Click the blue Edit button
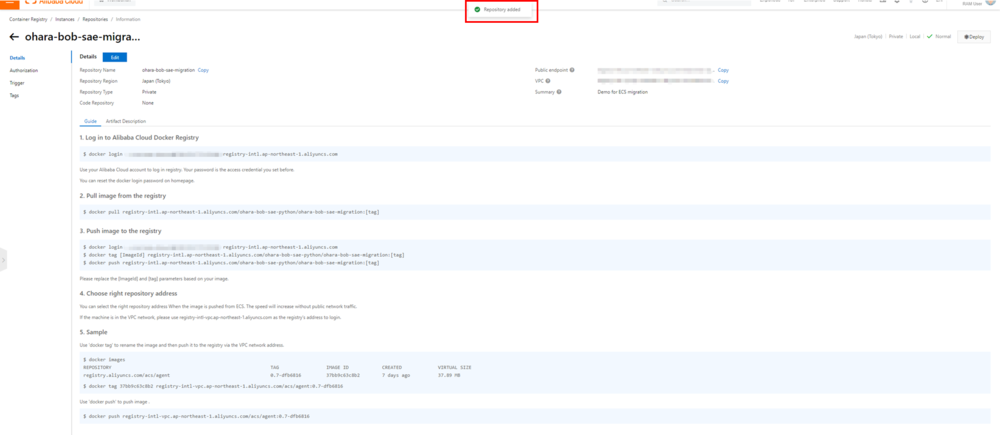Viewport: 1000px width, 435px height. point(115,57)
